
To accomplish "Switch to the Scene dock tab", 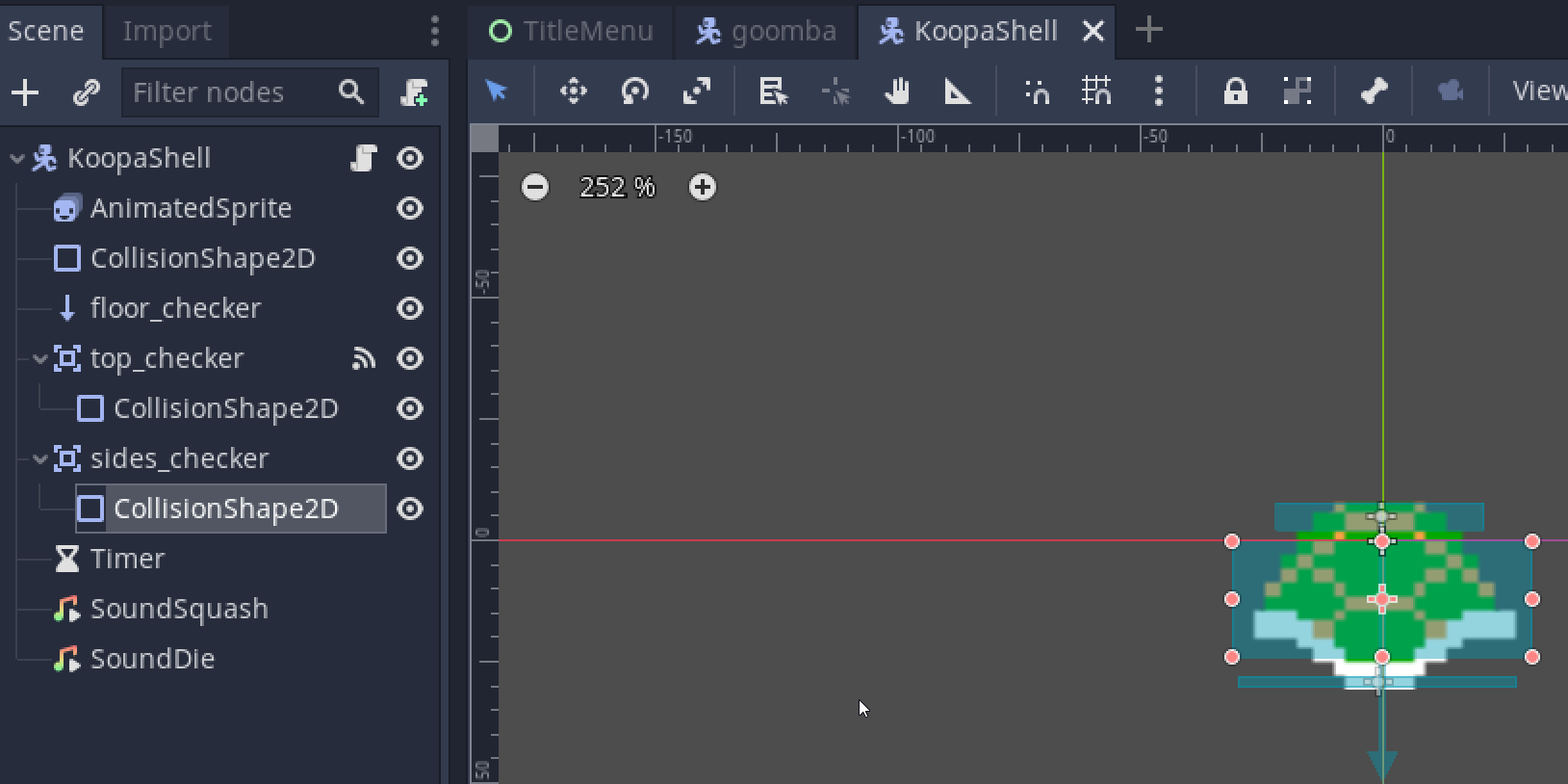I will coord(45,31).
